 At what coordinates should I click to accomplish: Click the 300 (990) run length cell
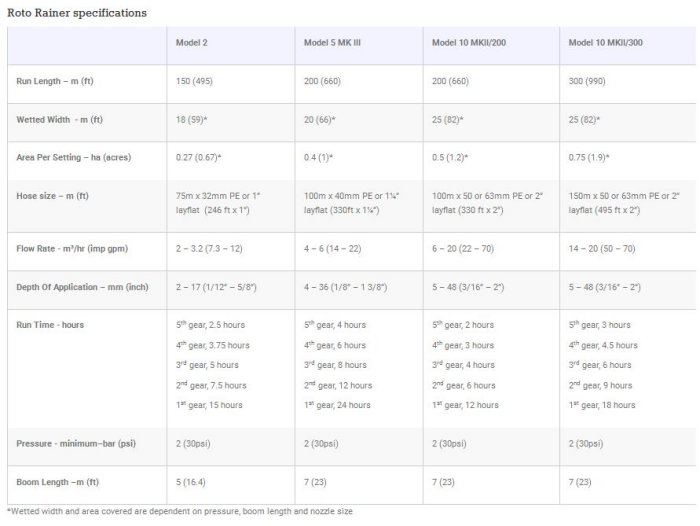[592, 81]
